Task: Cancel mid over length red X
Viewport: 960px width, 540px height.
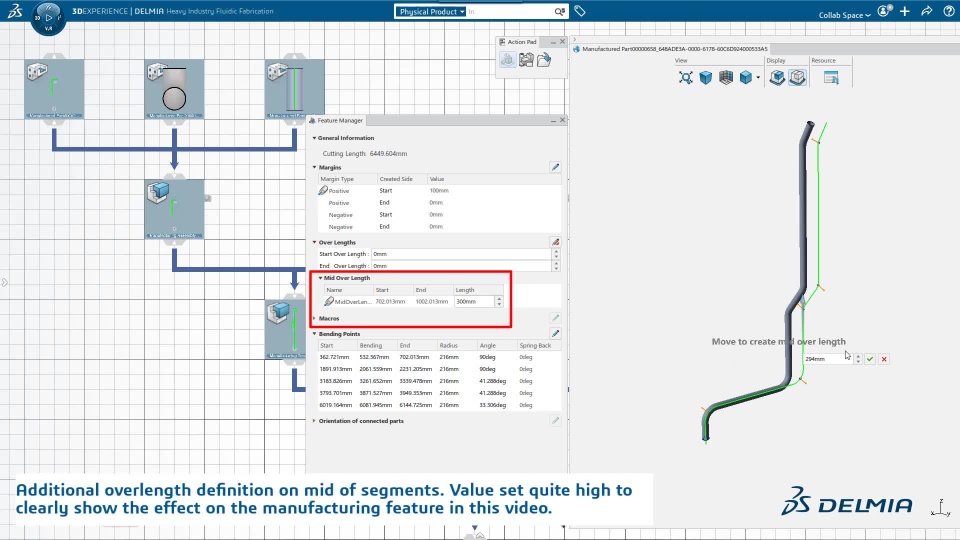Action: coord(884,359)
